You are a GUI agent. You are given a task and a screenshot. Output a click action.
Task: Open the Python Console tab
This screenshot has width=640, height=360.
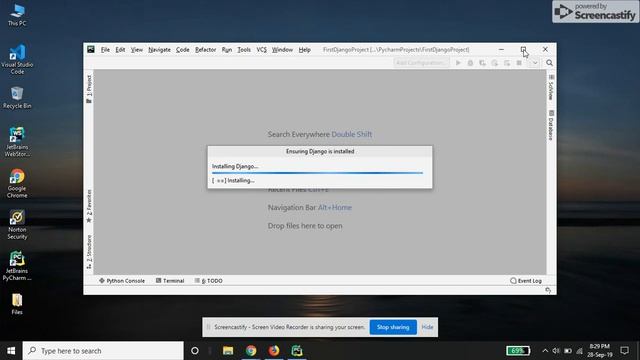[122, 281]
